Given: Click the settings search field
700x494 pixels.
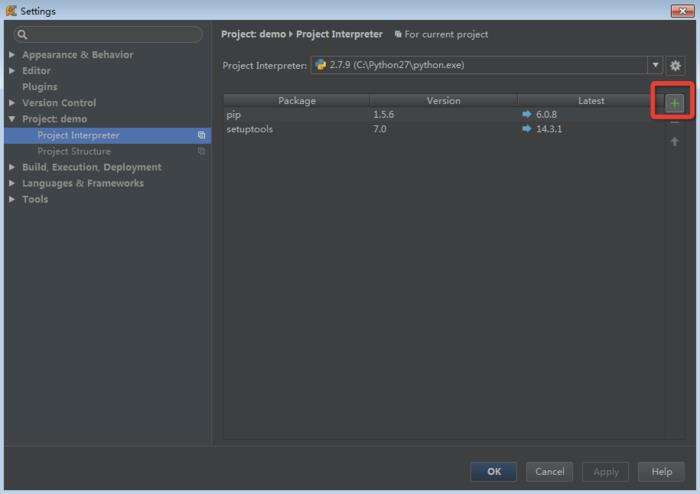Looking at the screenshot, I should pos(108,34).
